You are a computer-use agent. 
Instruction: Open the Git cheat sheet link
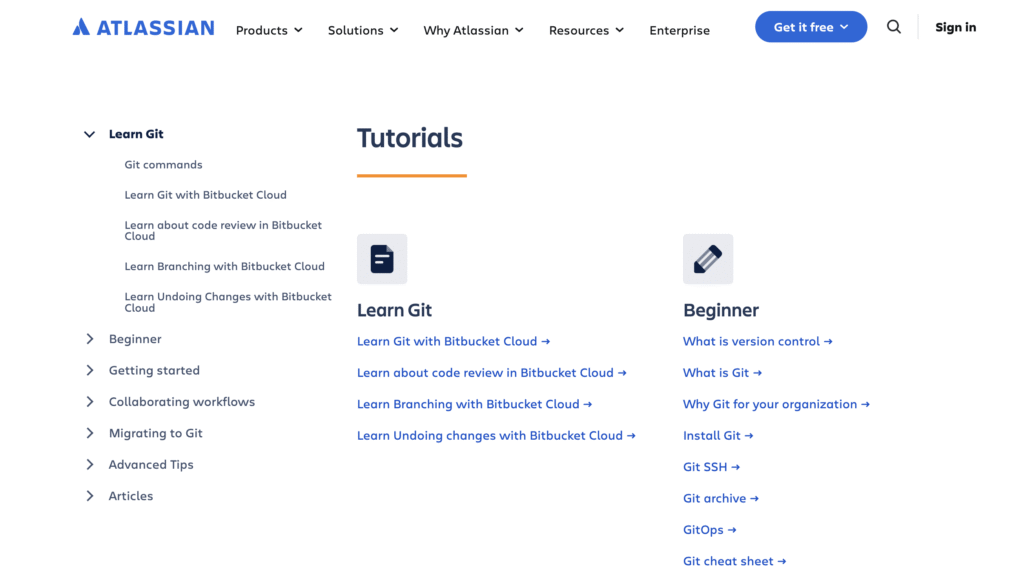(x=734, y=560)
